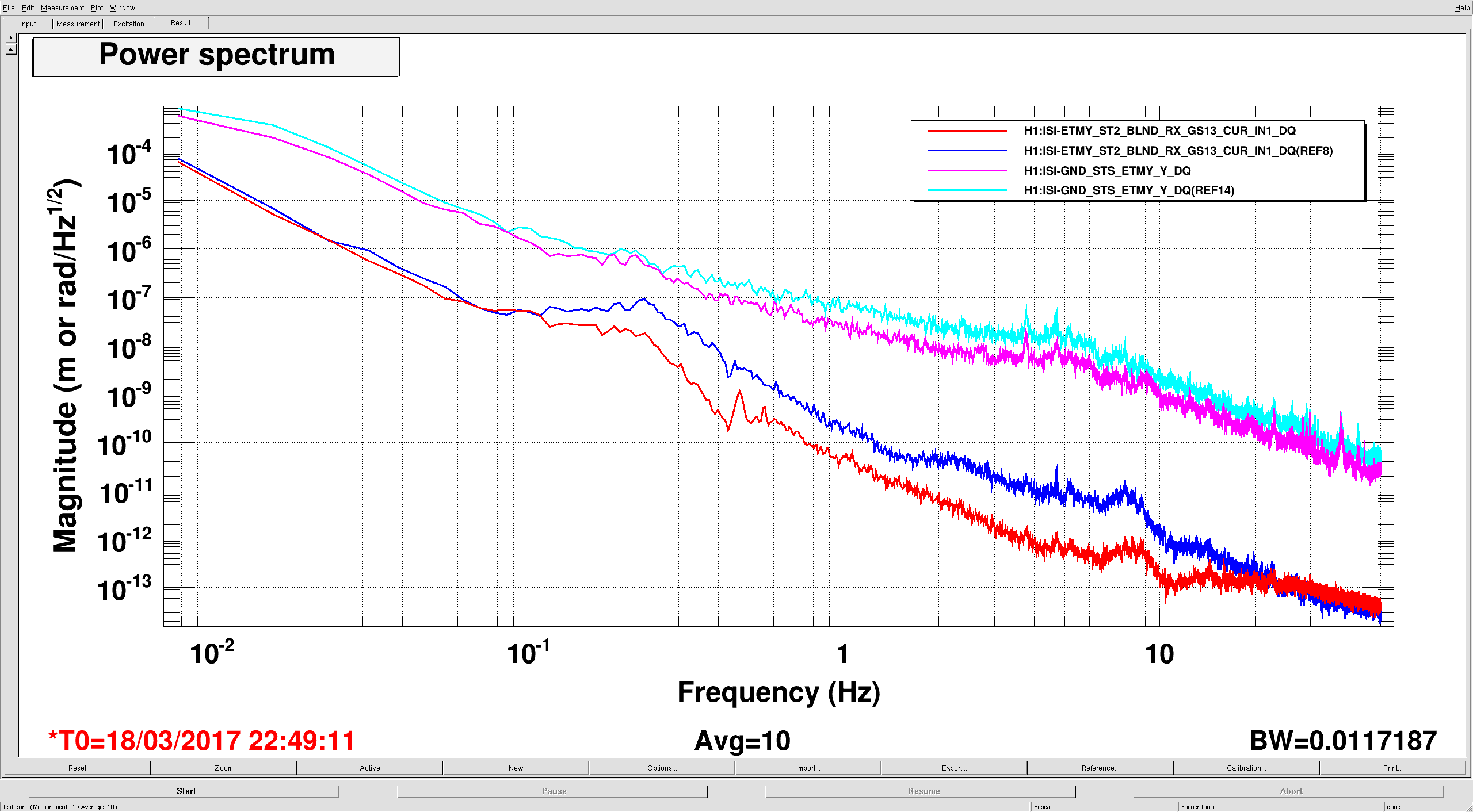Click the up-arrow button beside plot
Image resolution: width=1473 pixels, height=812 pixels.
point(10,50)
